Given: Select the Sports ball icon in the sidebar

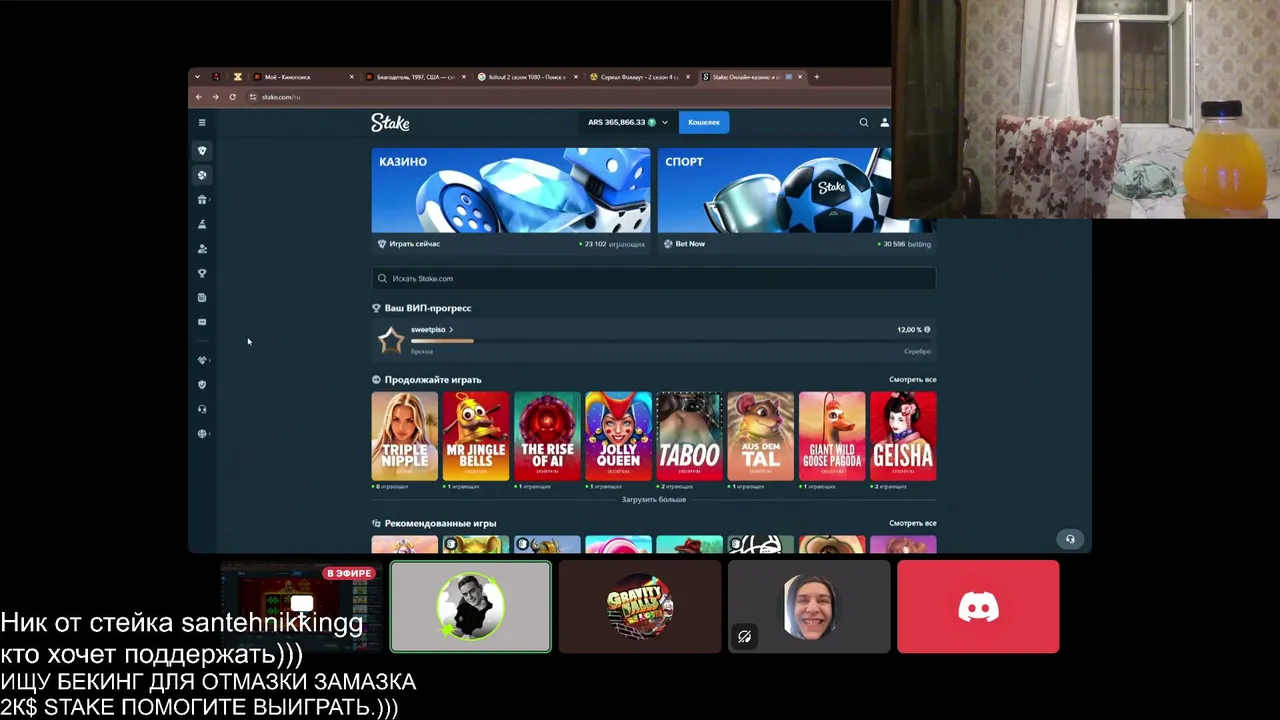Looking at the screenshot, I should 202,175.
